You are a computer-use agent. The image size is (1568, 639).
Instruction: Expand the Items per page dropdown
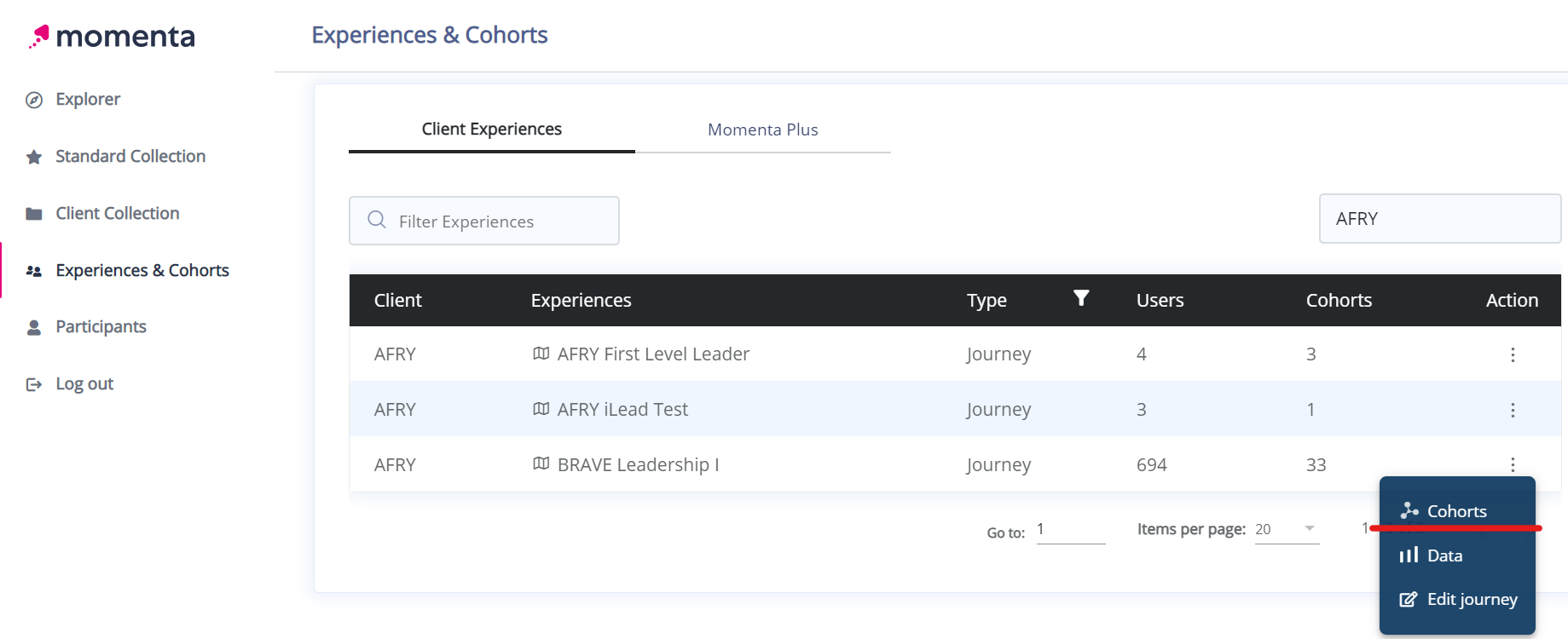[1287, 529]
